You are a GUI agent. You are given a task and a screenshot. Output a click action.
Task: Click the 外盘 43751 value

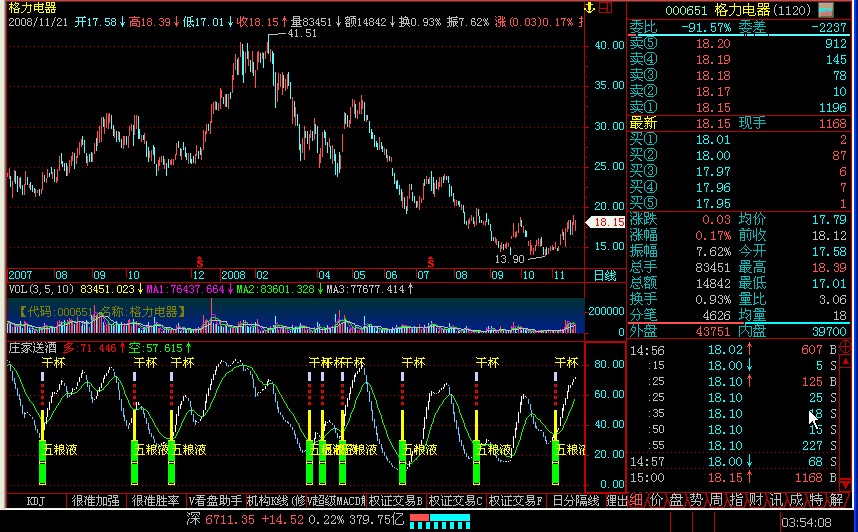coord(713,332)
